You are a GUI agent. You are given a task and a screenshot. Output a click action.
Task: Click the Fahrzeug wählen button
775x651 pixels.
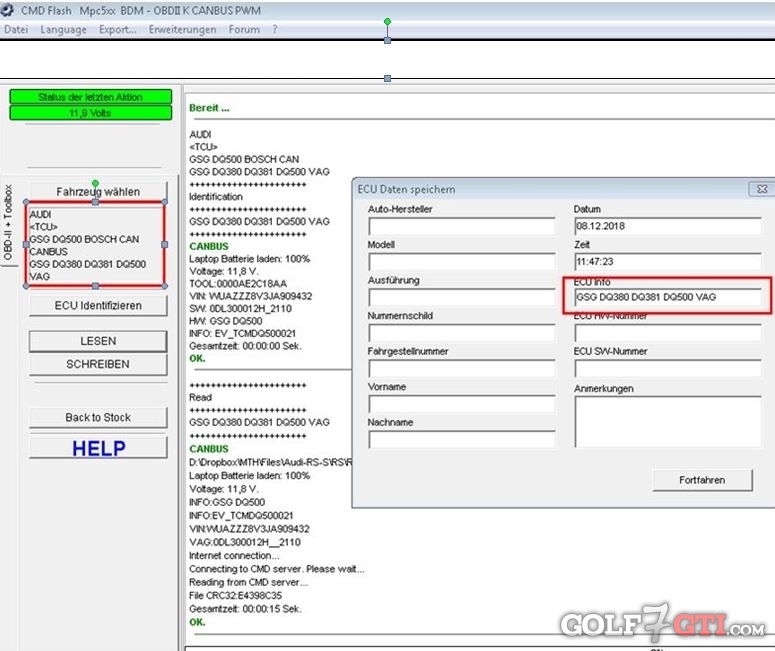[98, 191]
